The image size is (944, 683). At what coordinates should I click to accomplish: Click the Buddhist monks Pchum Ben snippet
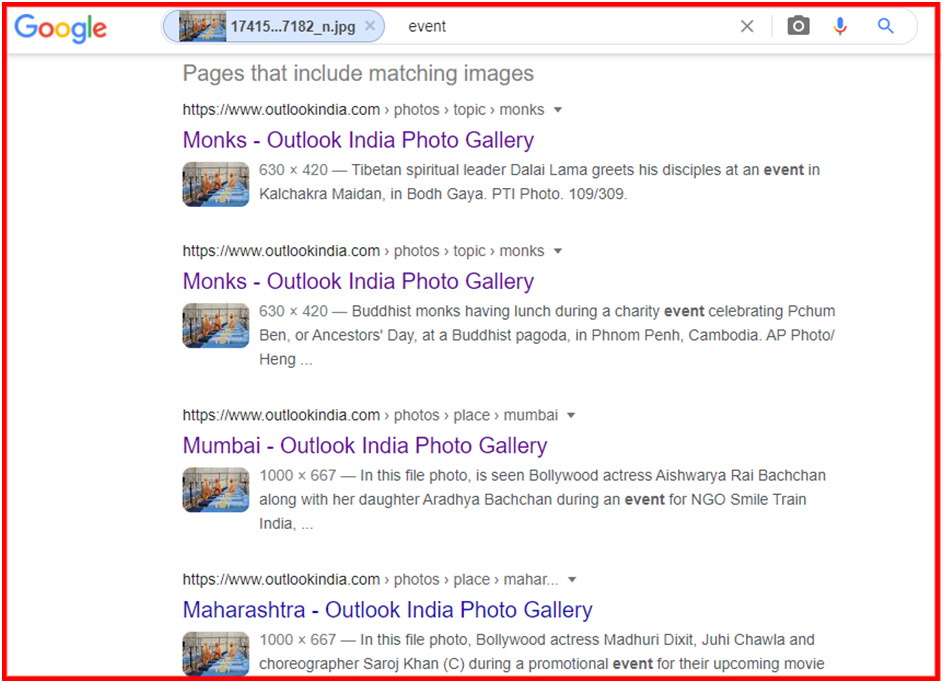(x=547, y=335)
